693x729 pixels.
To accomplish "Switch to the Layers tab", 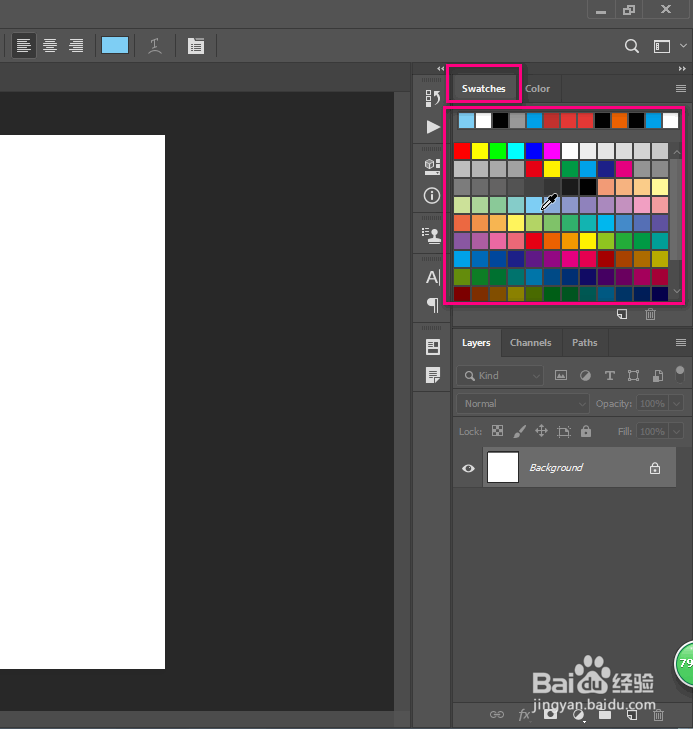I will pyautogui.click(x=476, y=343).
